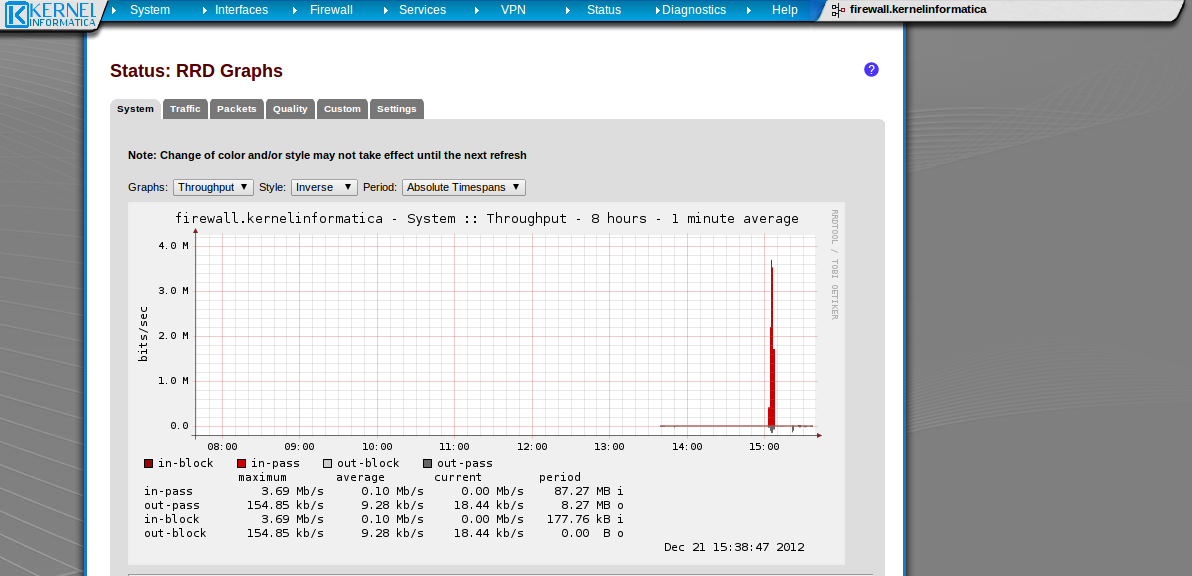
Task: Click the out-block legend color swatch
Action: coord(328,464)
